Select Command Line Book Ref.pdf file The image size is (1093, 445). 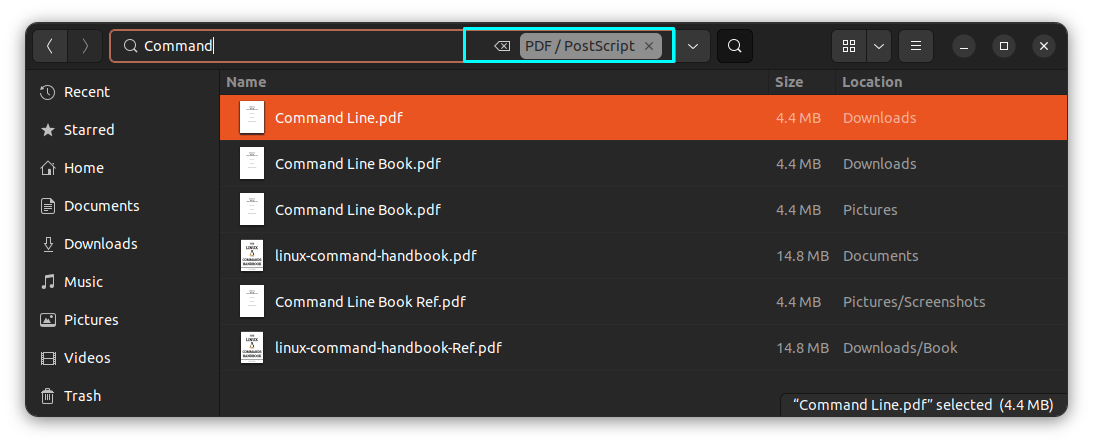tap(643, 302)
